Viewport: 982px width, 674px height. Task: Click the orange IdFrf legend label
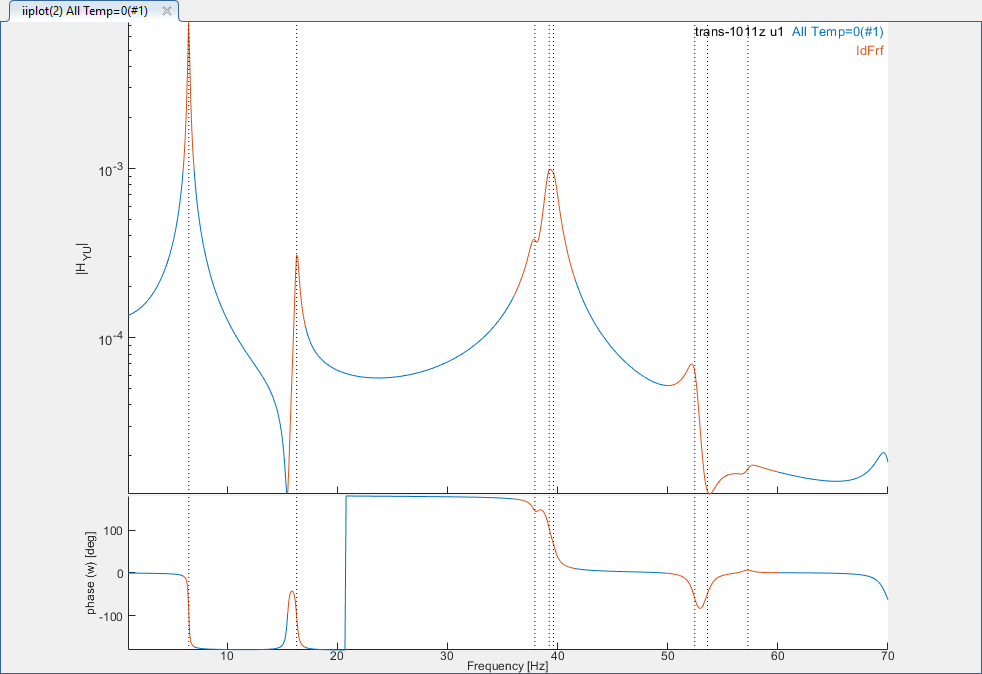(870, 50)
